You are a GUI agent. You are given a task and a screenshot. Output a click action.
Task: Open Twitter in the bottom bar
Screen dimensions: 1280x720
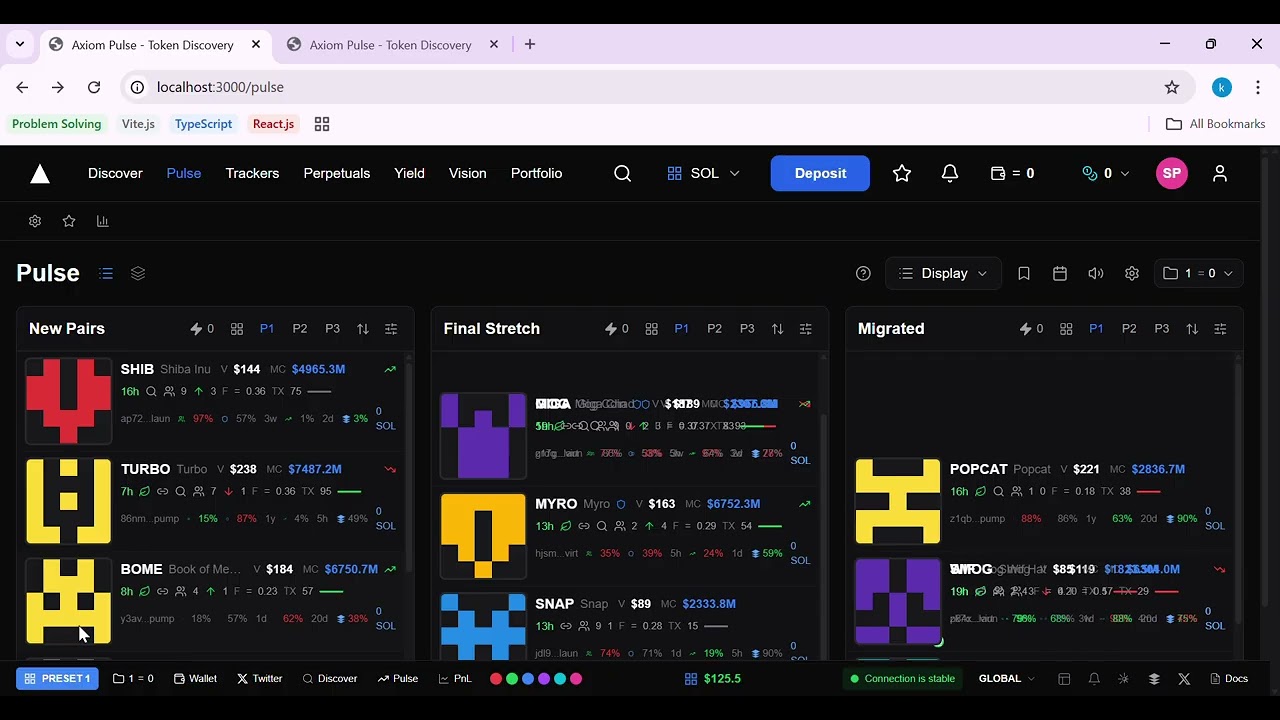pyautogui.click(x=260, y=679)
